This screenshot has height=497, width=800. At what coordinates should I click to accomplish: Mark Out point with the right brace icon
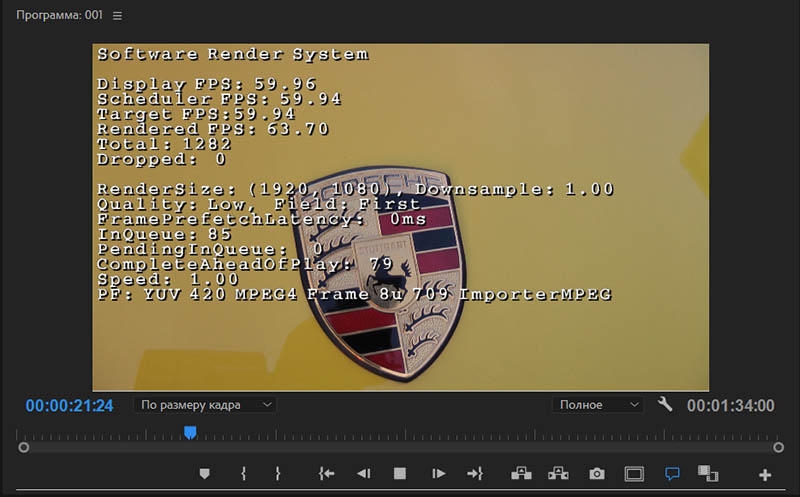tap(278, 474)
